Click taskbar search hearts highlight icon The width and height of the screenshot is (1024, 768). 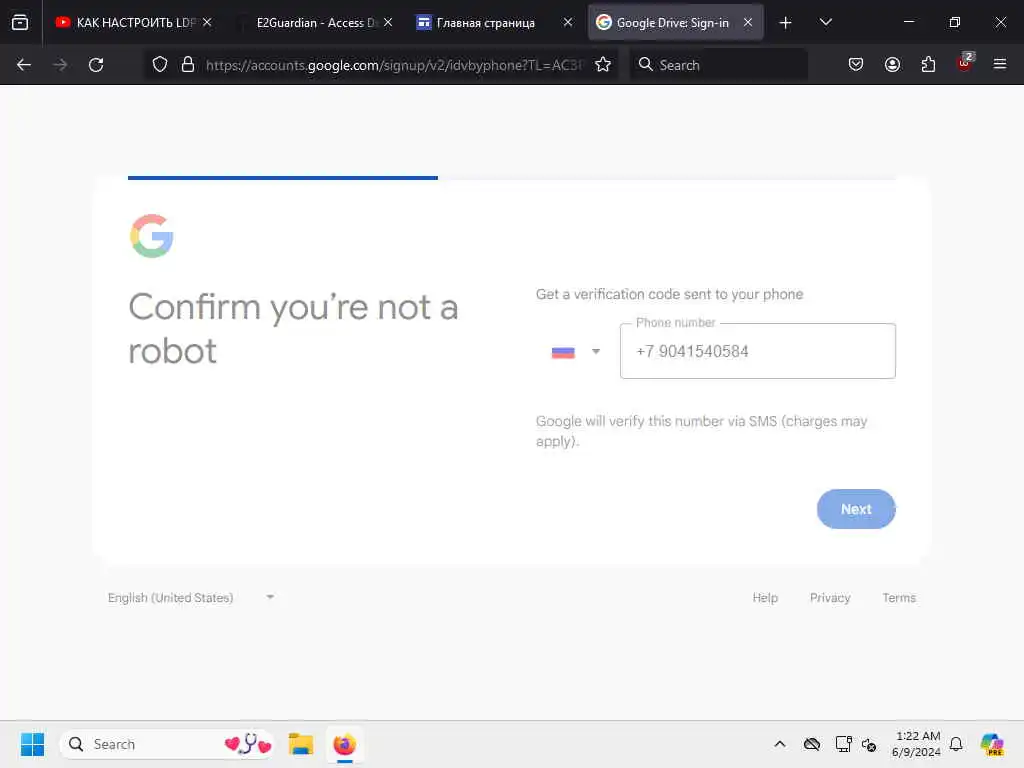[x=248, y=744]
